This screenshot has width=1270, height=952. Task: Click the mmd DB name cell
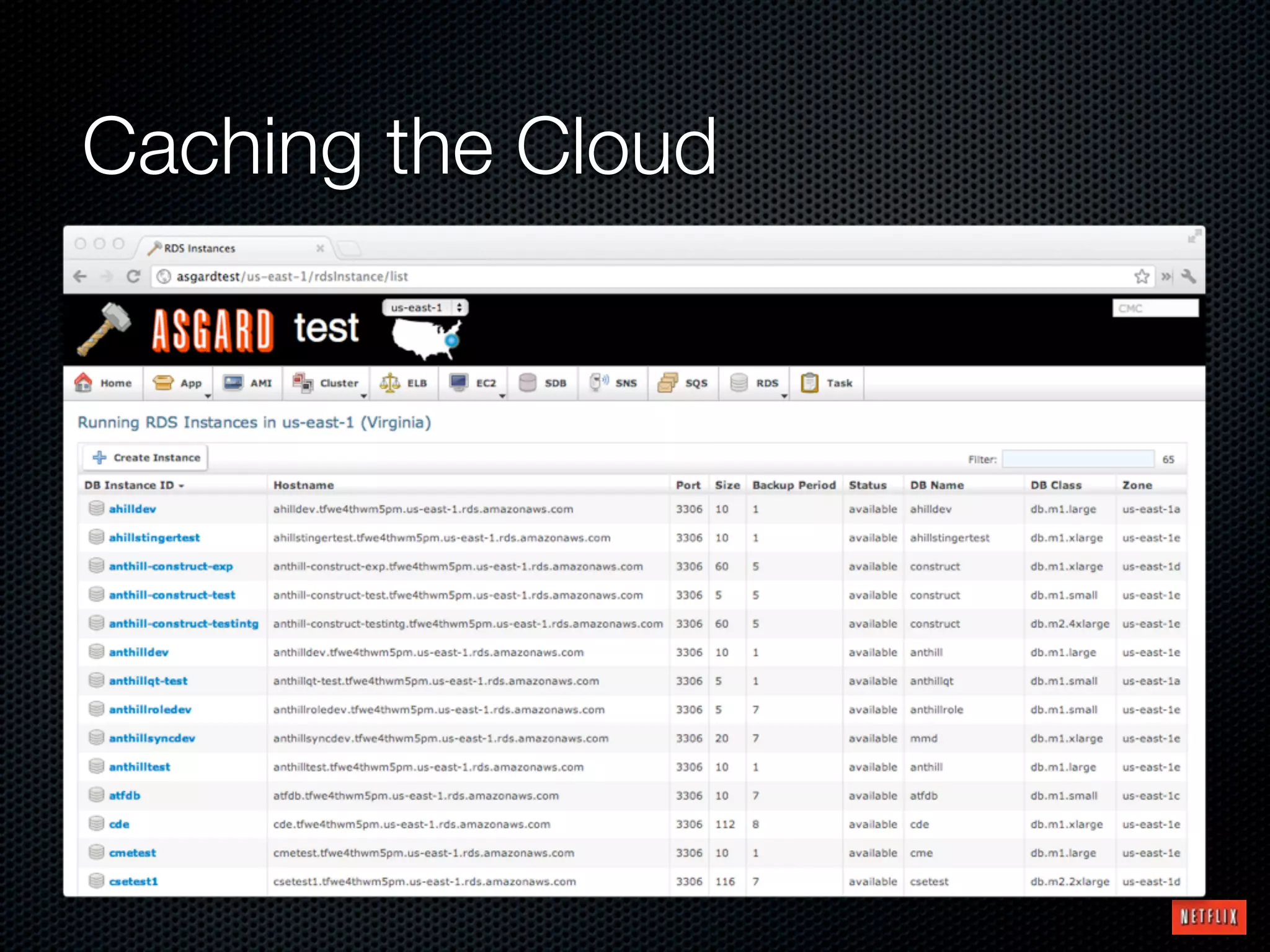coord(923,738)
